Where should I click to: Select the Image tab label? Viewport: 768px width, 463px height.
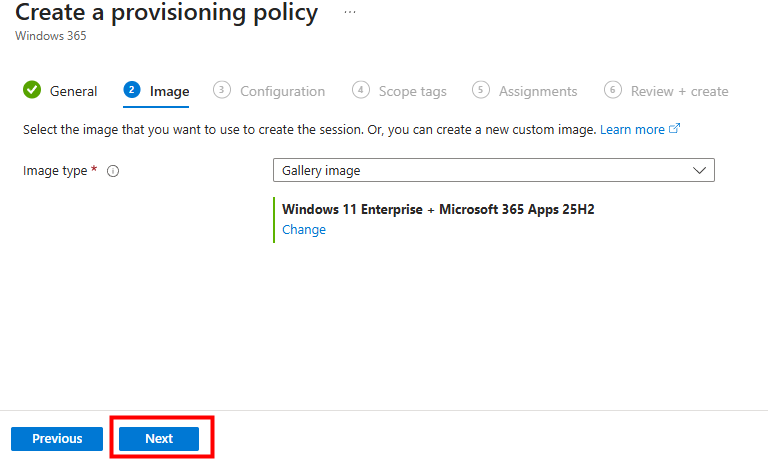[169, 91]
